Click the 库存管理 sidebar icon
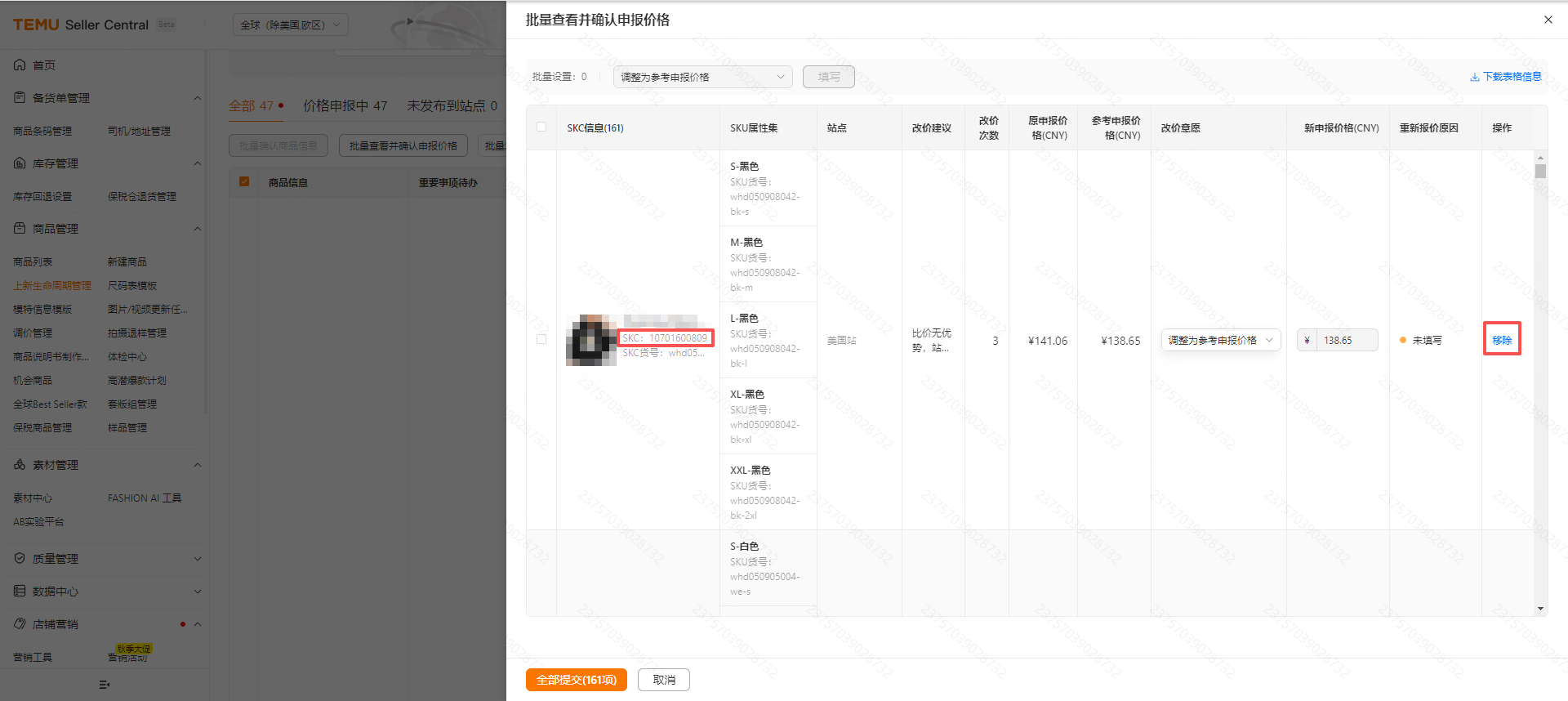The width and height of the screenshot is (1568, 701). click(x=20, y=163)
